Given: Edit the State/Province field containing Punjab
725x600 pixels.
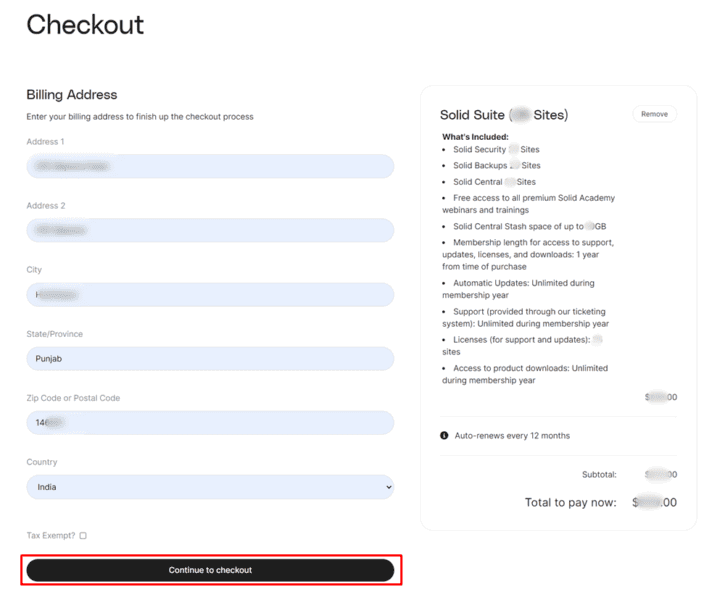Looking at the screenshot, I should 210,359.
